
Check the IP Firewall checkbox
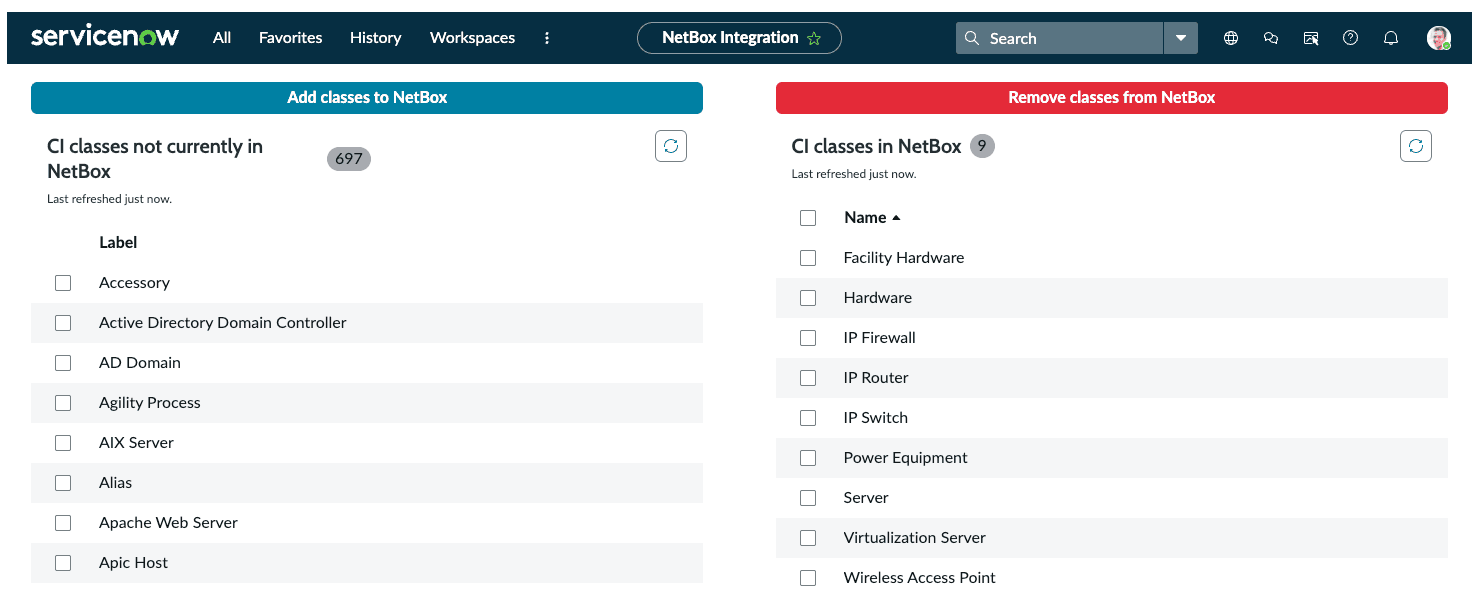click(x=808, y=337)
